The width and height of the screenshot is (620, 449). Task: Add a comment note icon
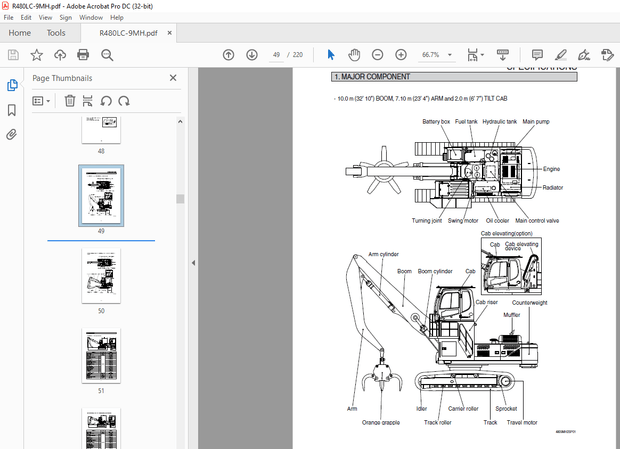click(537, 55)
